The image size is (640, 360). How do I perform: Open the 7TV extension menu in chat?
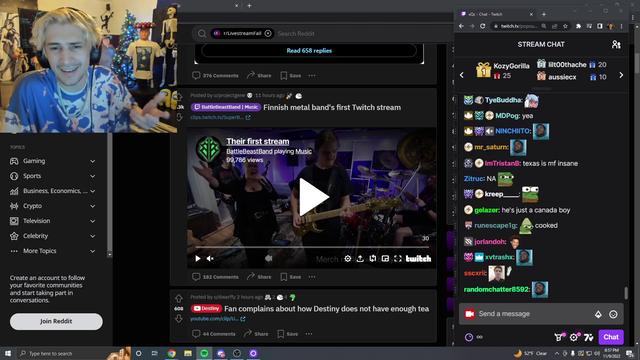pyautogui.click(x=588, y=337)
